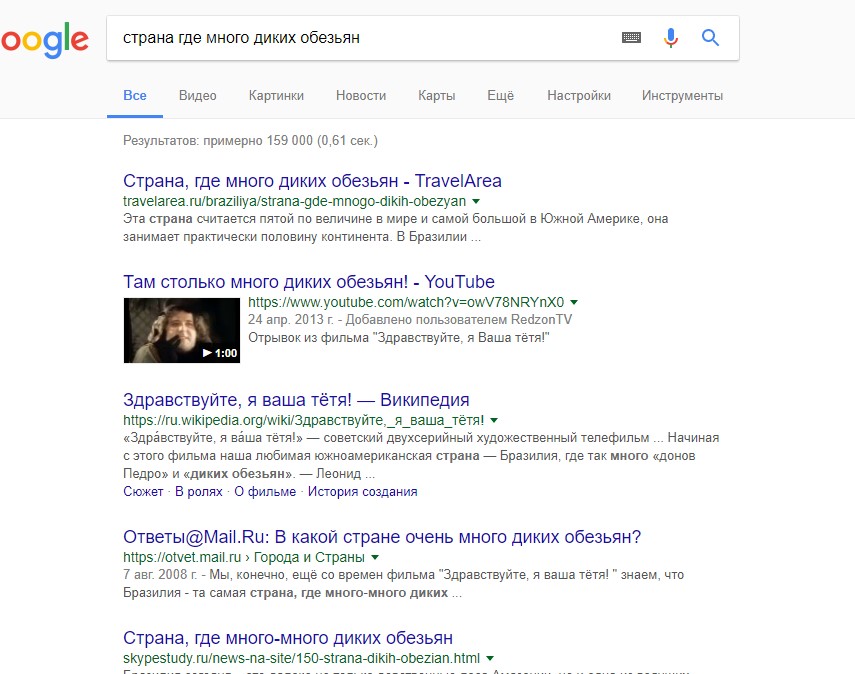The image size is (855, 674).
Task: Expand dropdown arrow next to ru.wikipedia.org URL
Action: (494, 420)
